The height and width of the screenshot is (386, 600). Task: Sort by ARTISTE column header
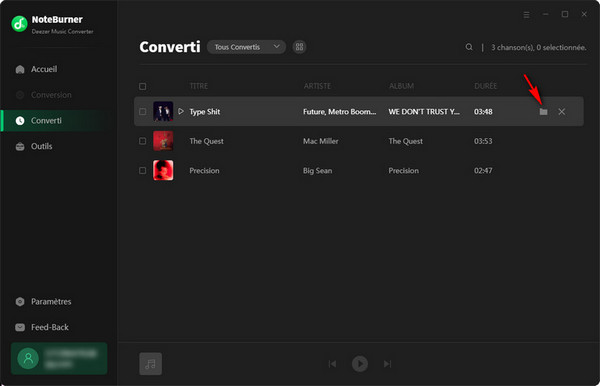point(317,86)
